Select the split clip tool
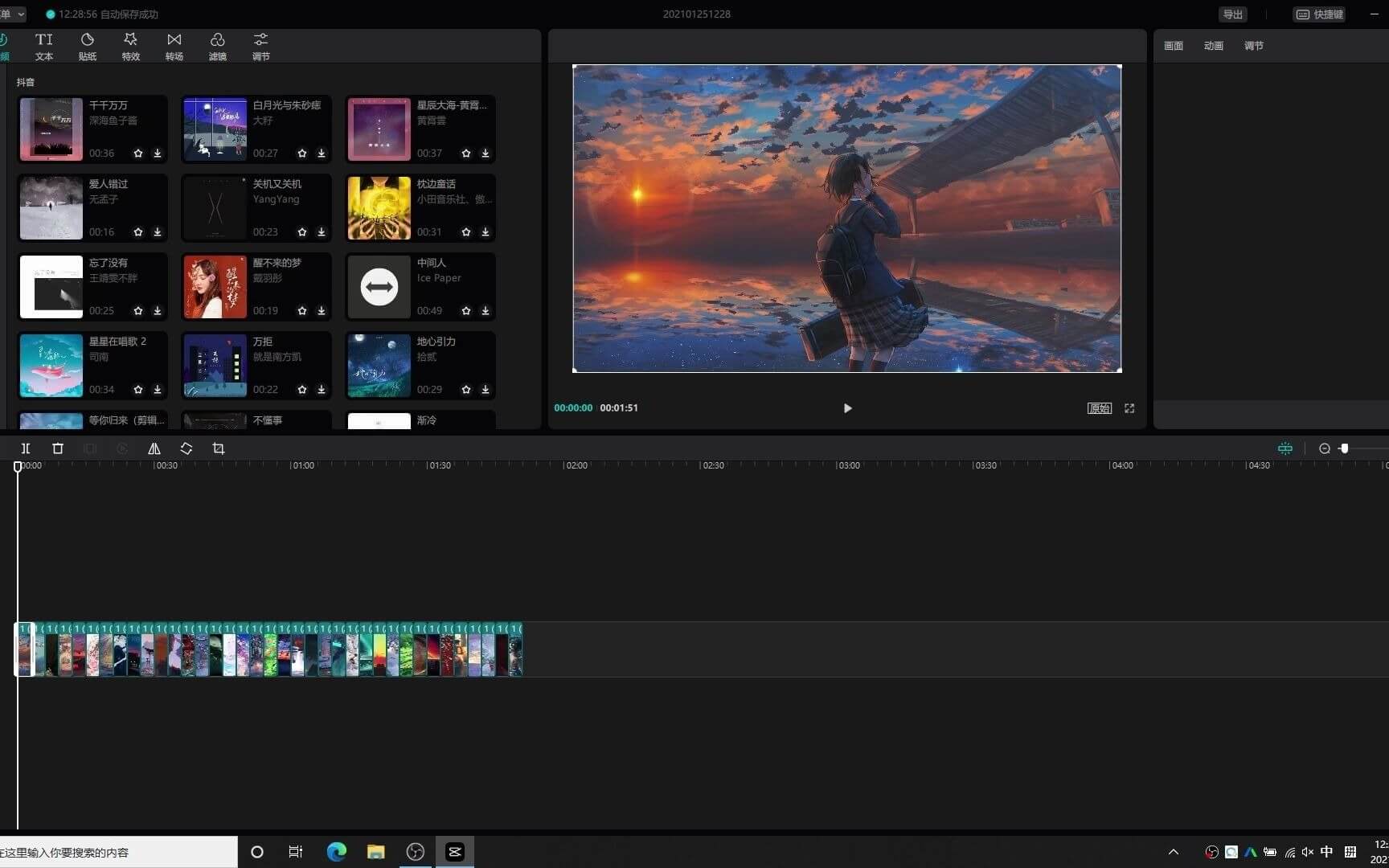This screenshot has height=868, width=1389. click(26, 448)
